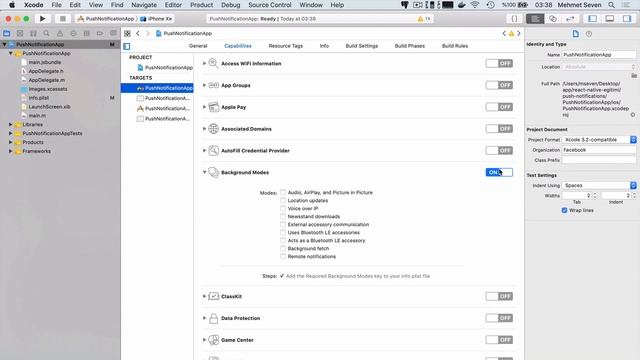Turn on Apple Pay capability
This screenshot has width=640, height=360.
[499, 107]
